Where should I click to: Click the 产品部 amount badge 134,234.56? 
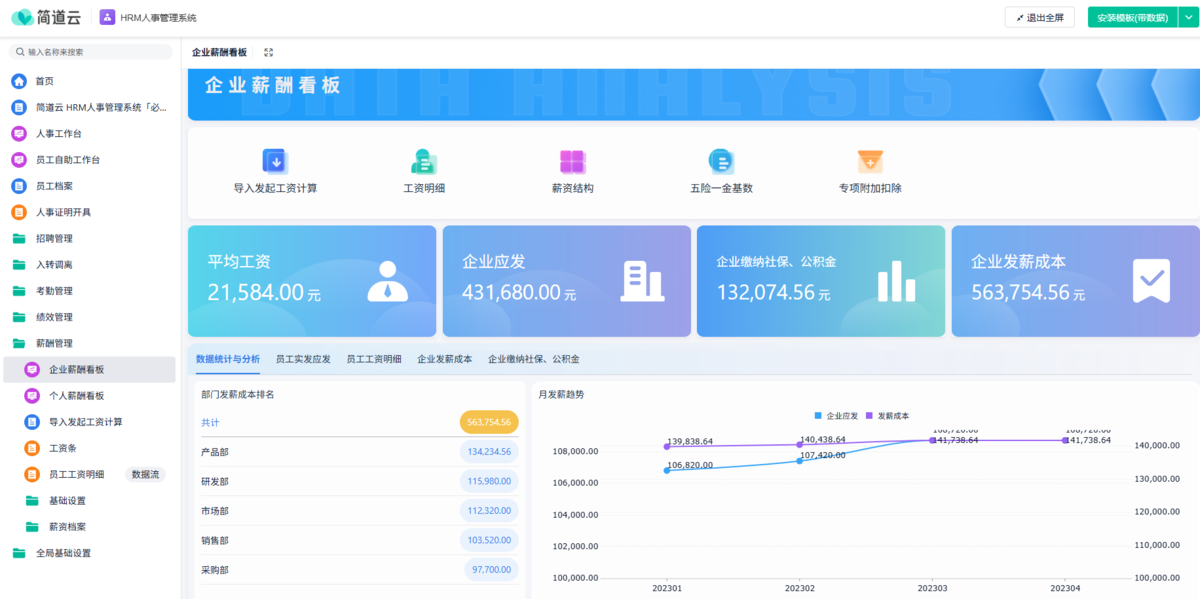pos(489,452)
